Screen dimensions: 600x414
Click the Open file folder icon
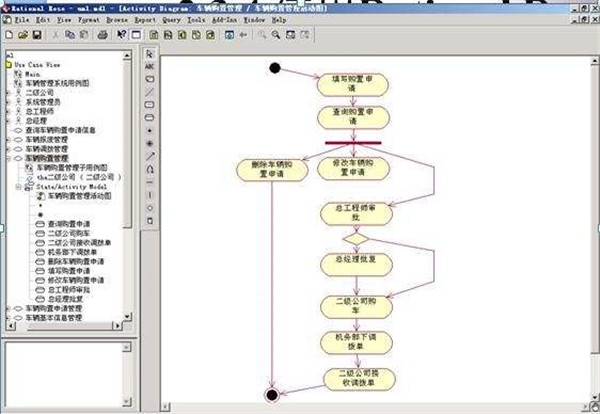coord(22,34)
